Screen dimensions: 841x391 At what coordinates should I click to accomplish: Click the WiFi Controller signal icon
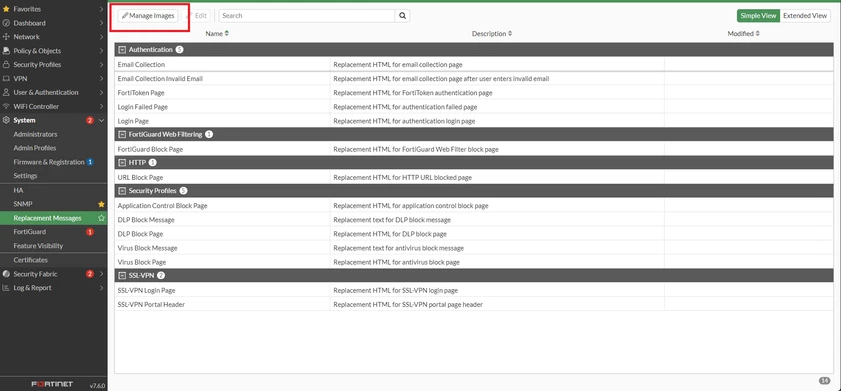click(x=6, y=106)
